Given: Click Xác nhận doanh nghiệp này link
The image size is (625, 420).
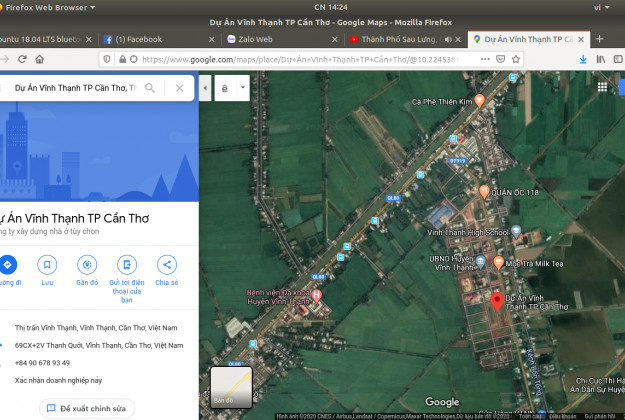Looking at the screenshot, I should (59, 380).
